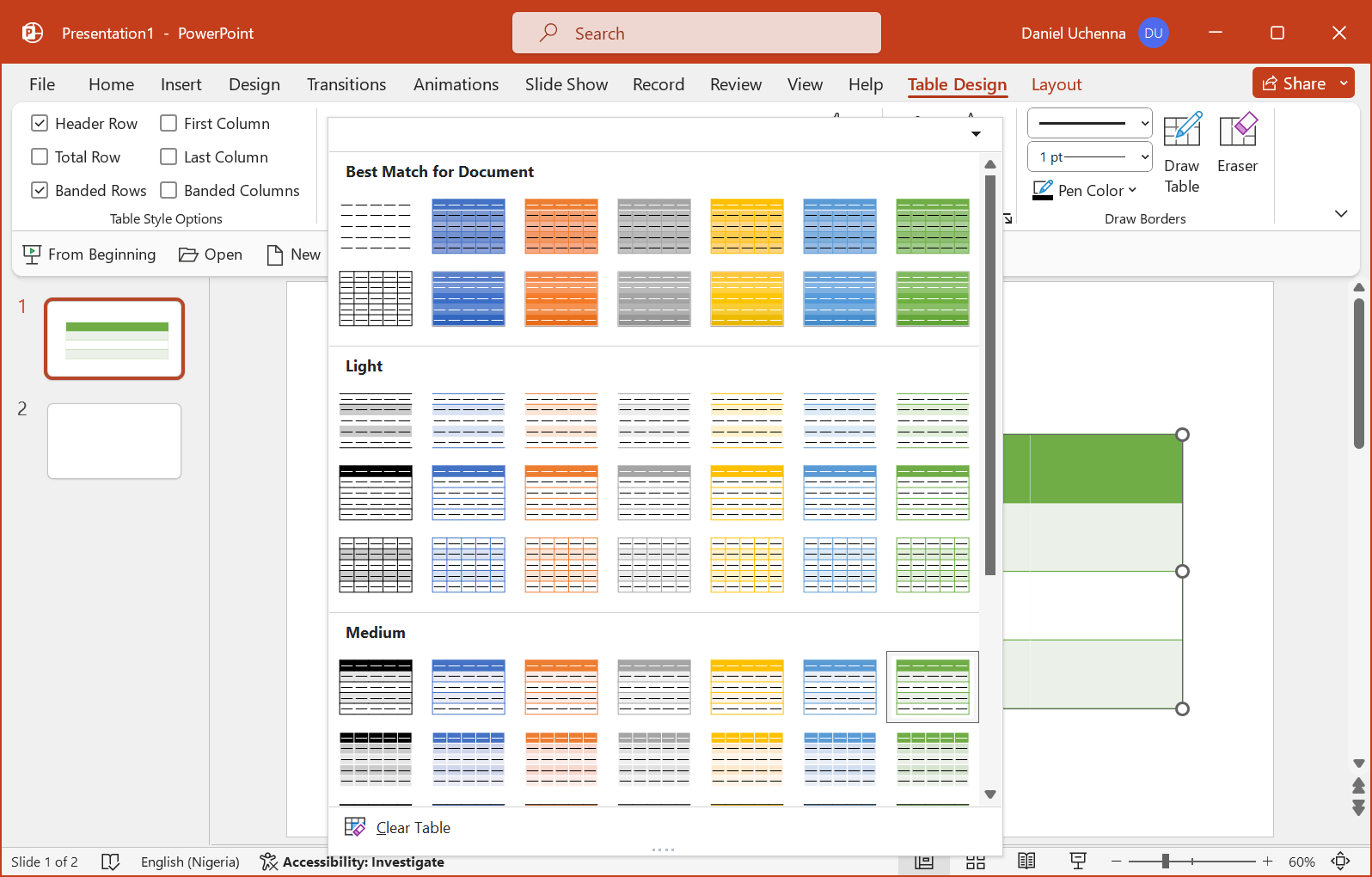
Task: Switch to the Transitions tab
Action: tap(346, 84)
